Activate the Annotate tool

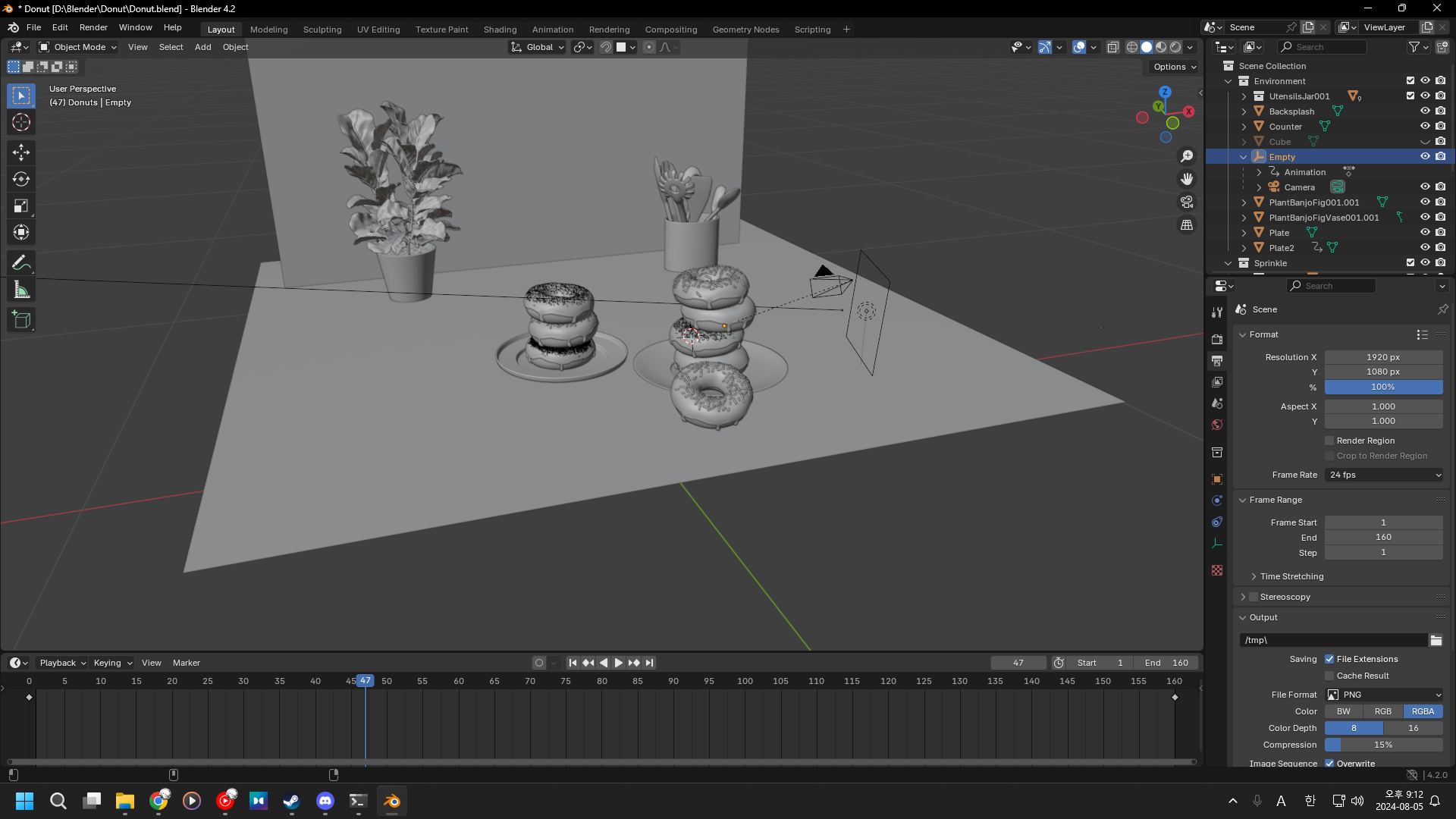coord(21,263)
